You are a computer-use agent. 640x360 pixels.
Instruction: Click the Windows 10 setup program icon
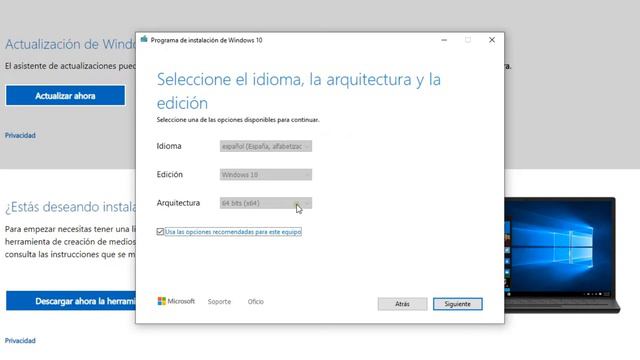click(144, 40)
